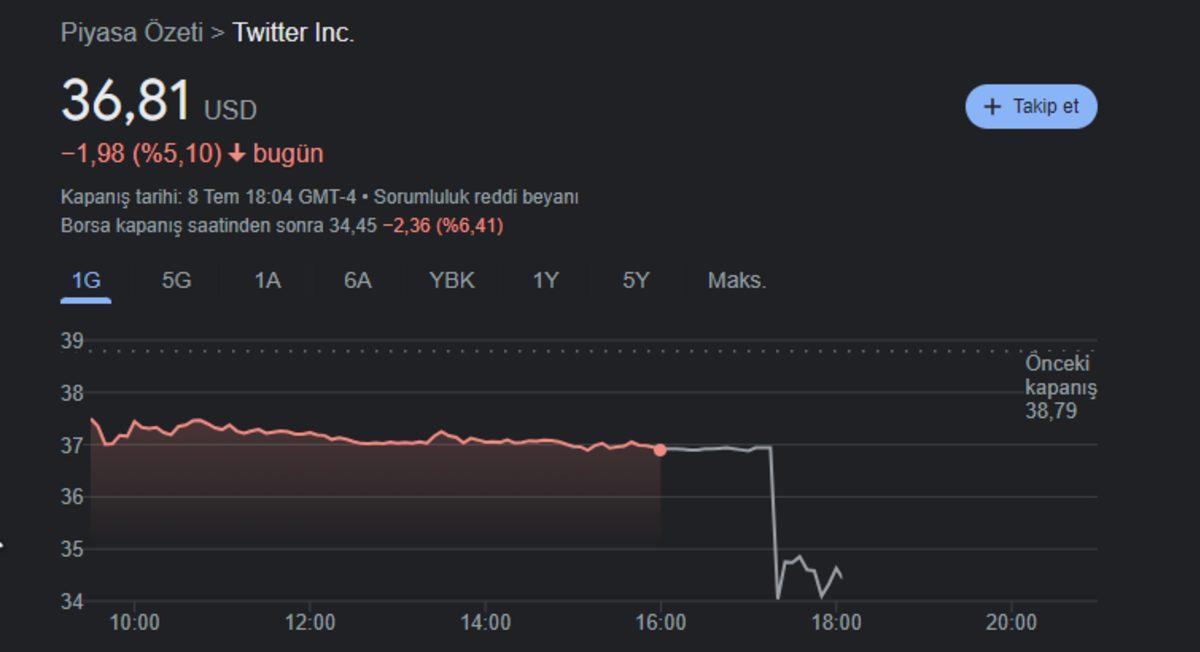The image size is (1200, 652).
Task: Click the 36,81 USD price
Action: [158, 102]
